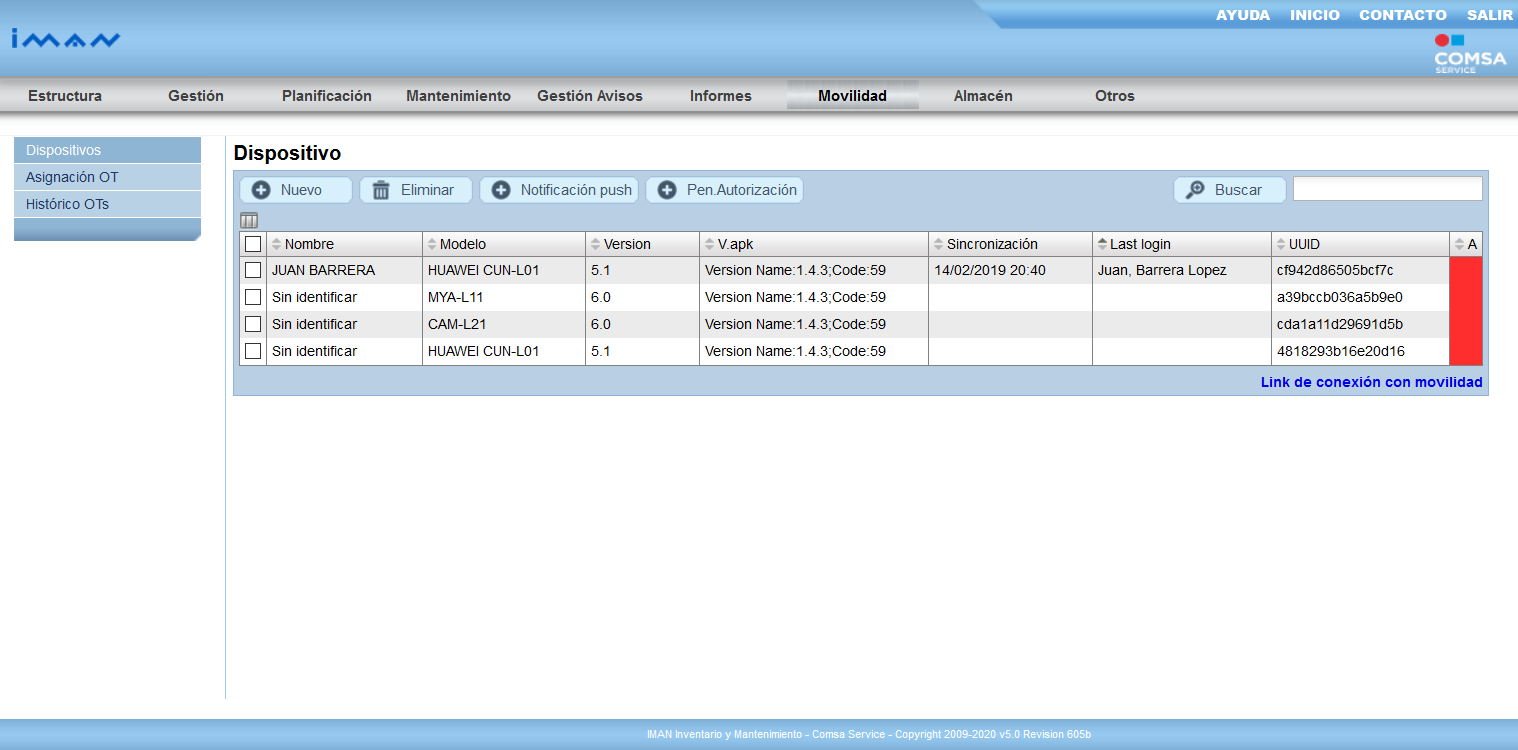Tick the checkbox for MYA-L11 device

[x=253, y=297]
